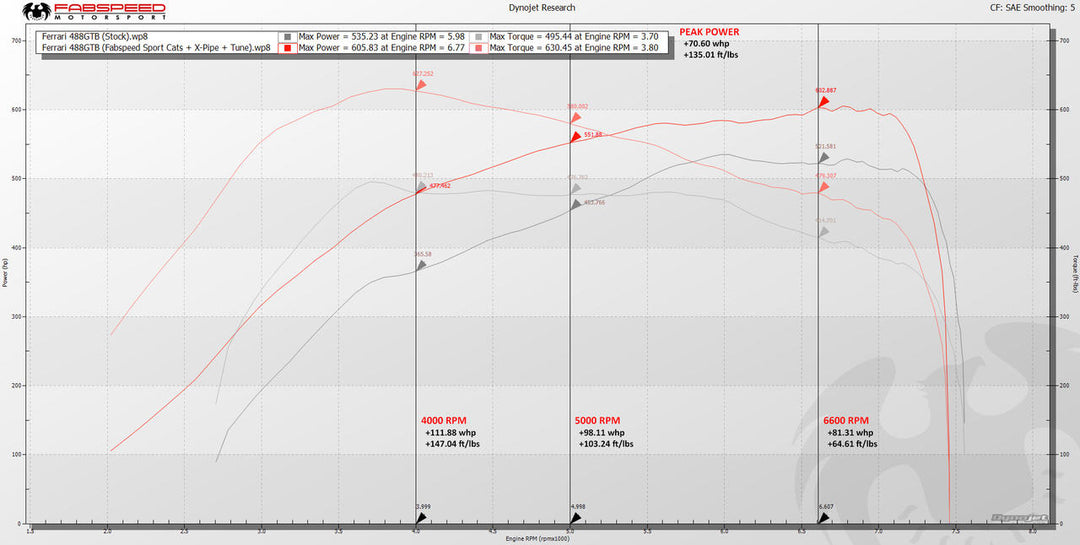Click the Engine RPM axis label
This screenshot has width=1080, height=545.
coord(539,539)
